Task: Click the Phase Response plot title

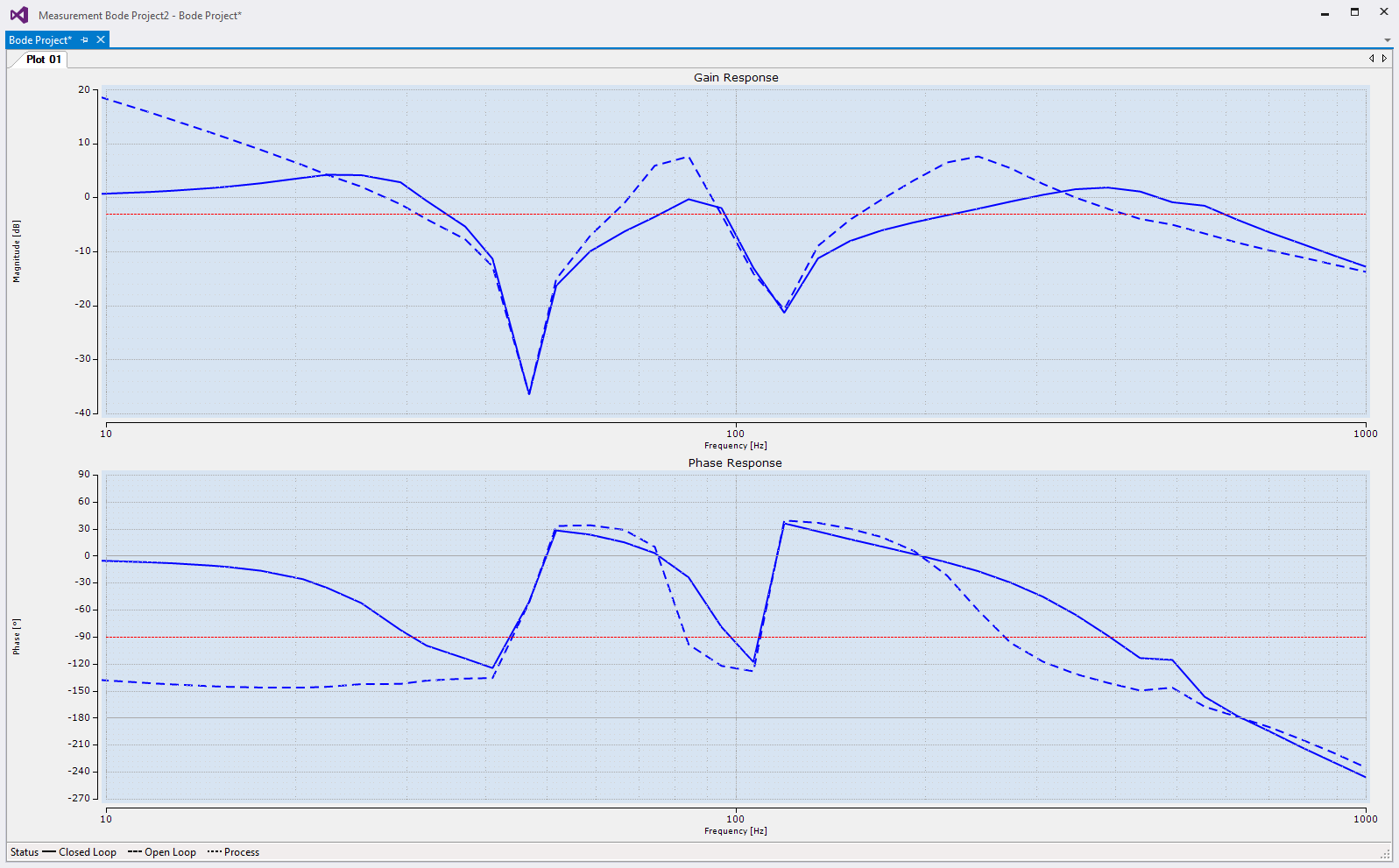Action: (x=735, y=462)
